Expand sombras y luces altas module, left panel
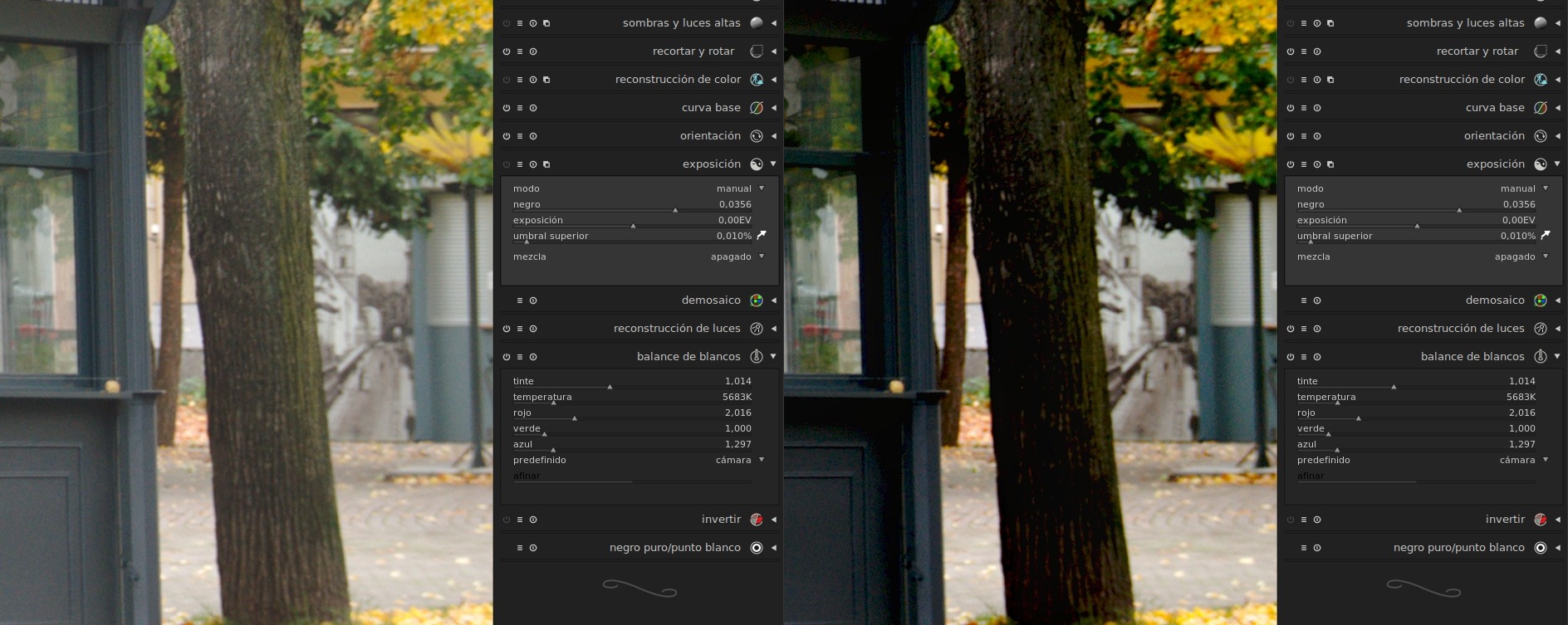1568x625 pixels. pos(773,23)
